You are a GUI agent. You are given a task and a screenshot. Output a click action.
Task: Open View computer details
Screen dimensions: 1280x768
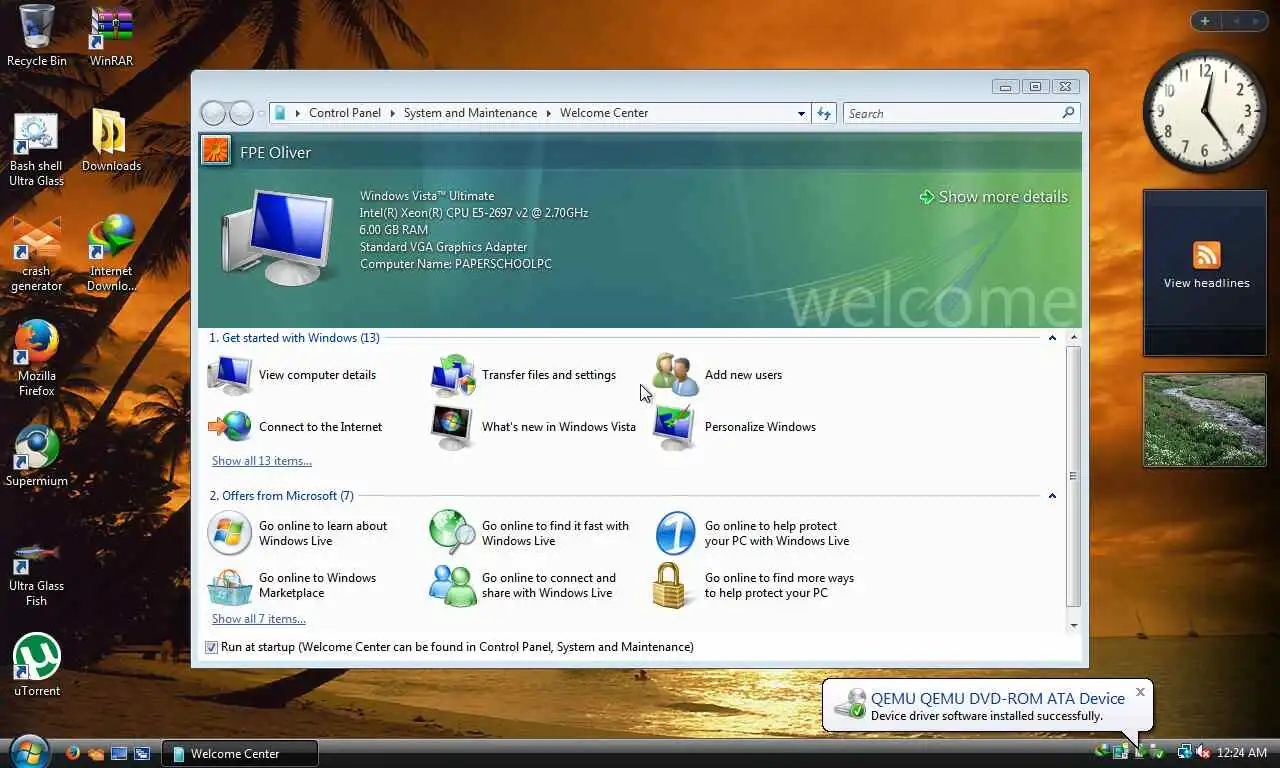(x=292, y=375)
